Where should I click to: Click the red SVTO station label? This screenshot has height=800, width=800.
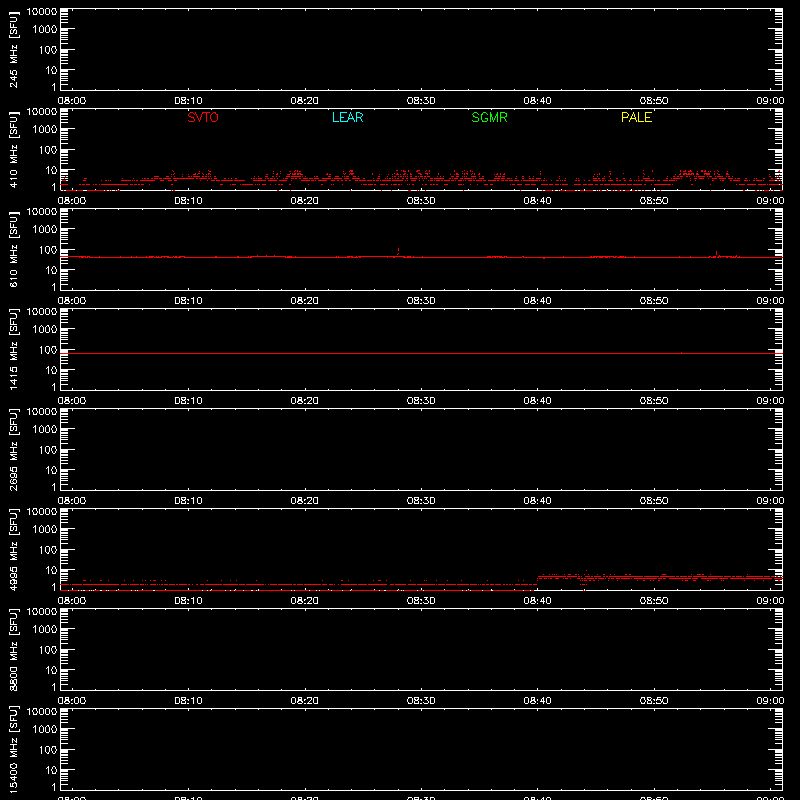[x=203, y=117]
